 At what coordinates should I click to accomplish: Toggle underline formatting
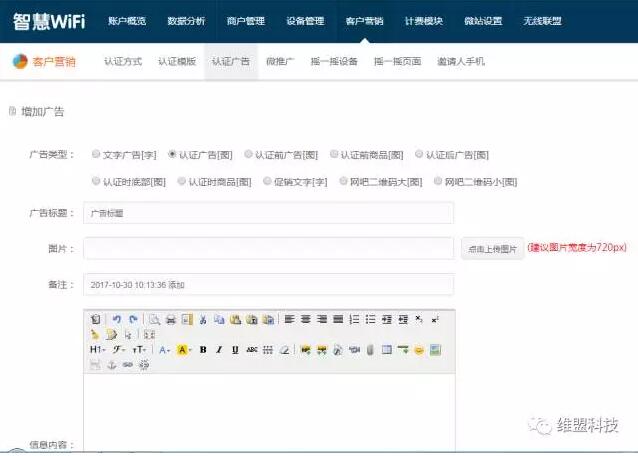pos(235,350)
